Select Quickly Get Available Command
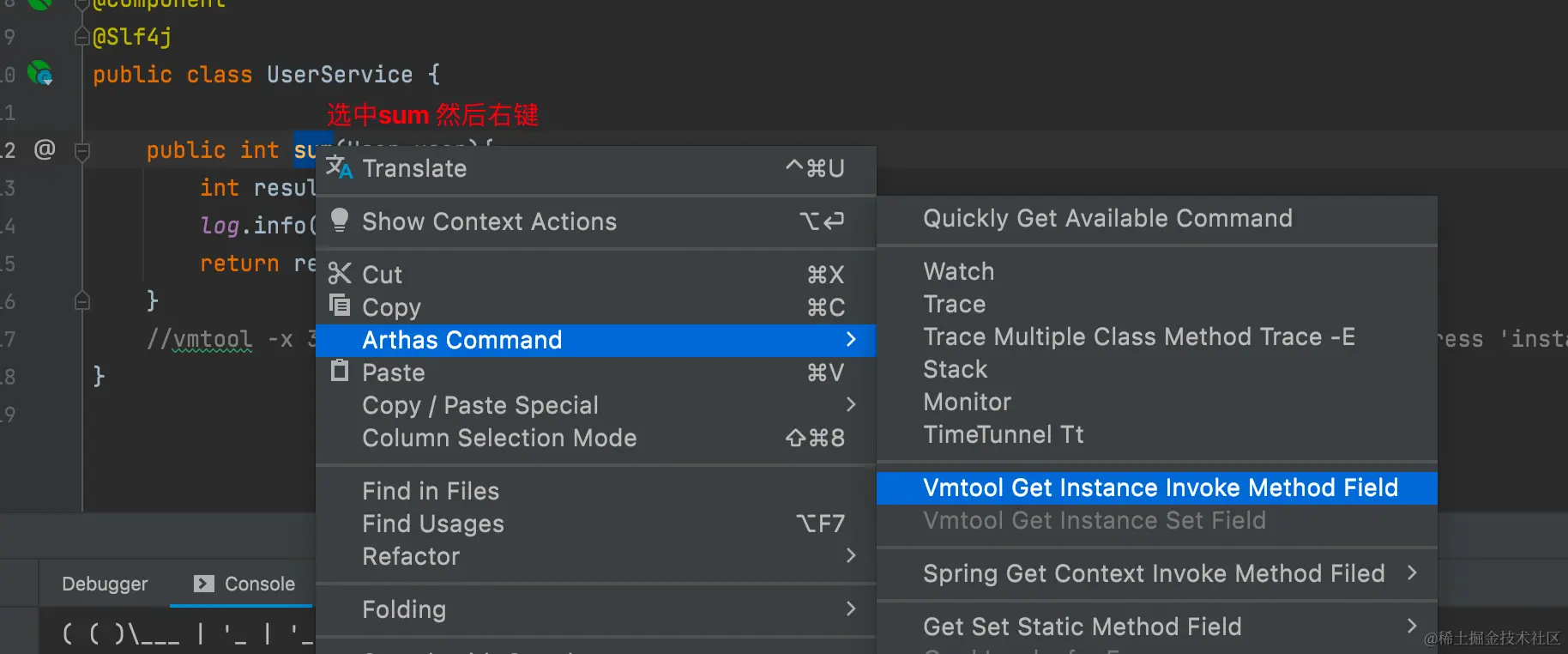The width and height of the screenshot is (1568, 654). click(x=1107, y=218)
